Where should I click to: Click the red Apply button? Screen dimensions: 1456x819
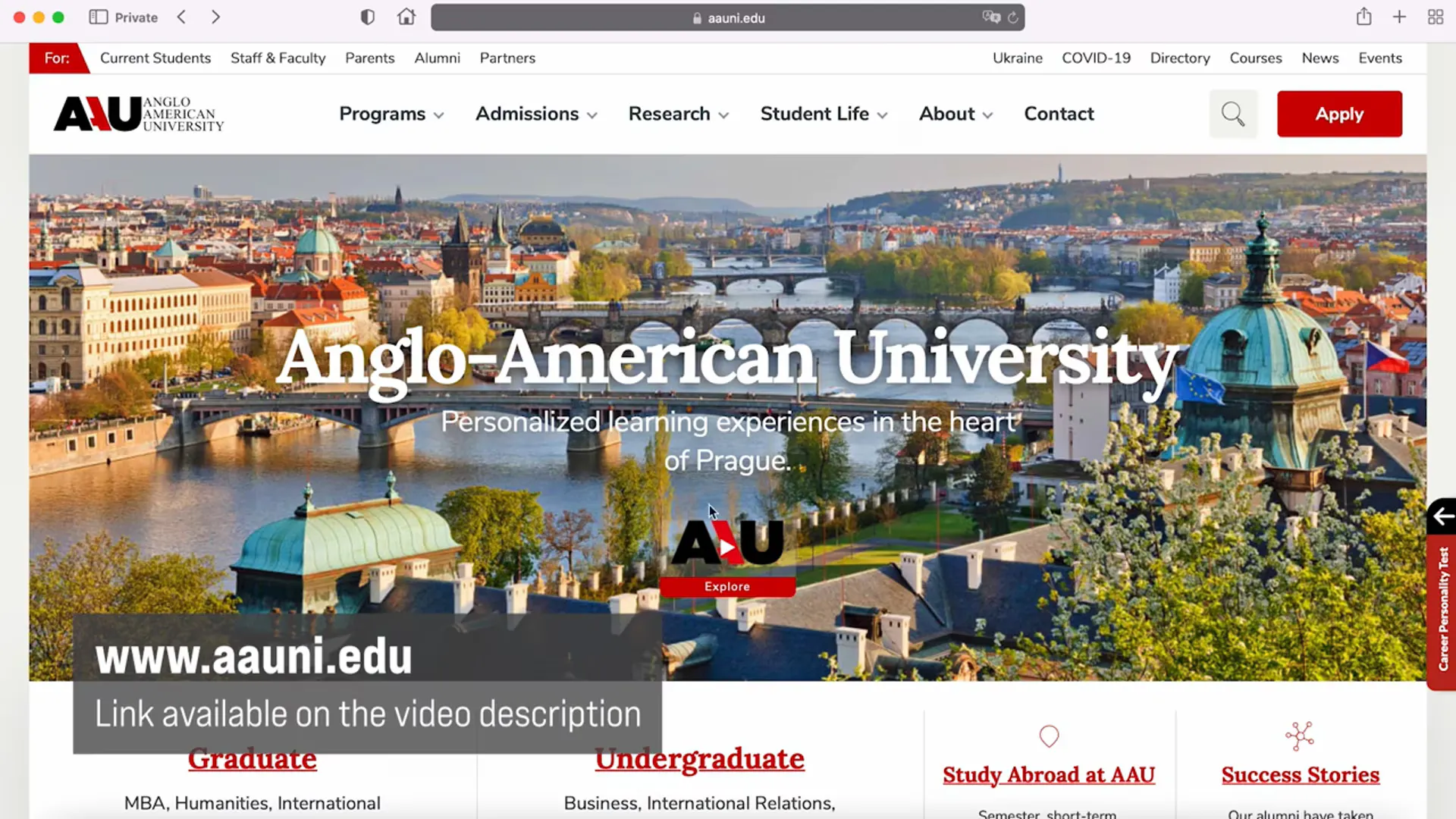(x=1339, y=114)
